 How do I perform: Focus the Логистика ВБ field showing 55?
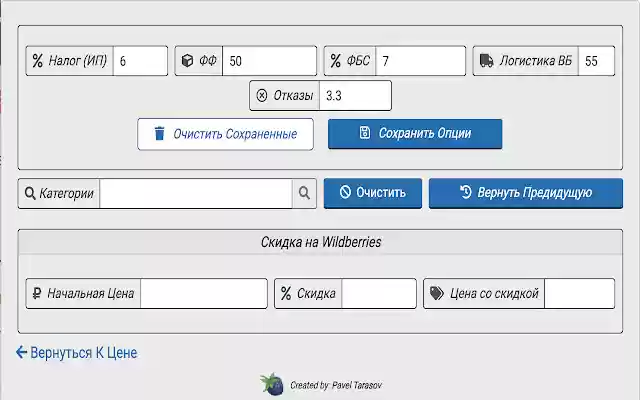(596, 61)
